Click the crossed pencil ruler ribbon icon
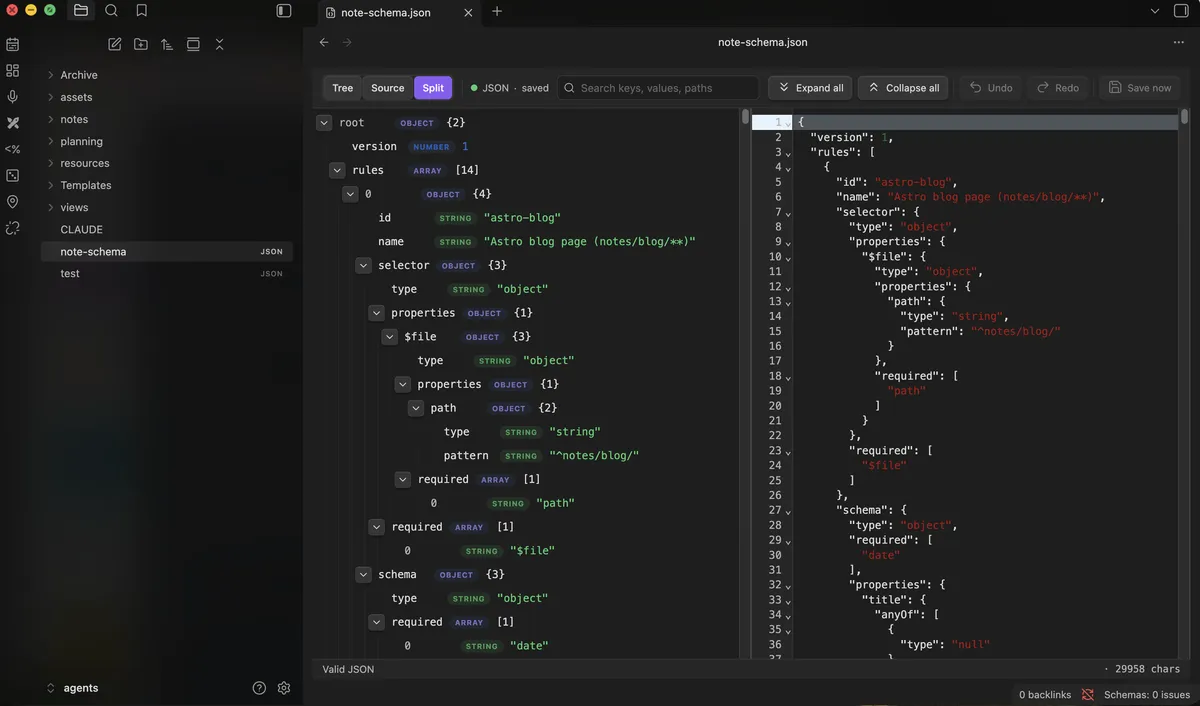 [13, 123]
